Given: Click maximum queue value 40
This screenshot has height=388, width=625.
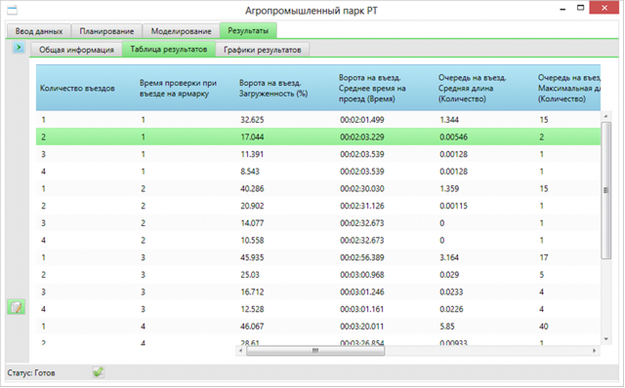Looking at the screenshot, I should 544,326.
